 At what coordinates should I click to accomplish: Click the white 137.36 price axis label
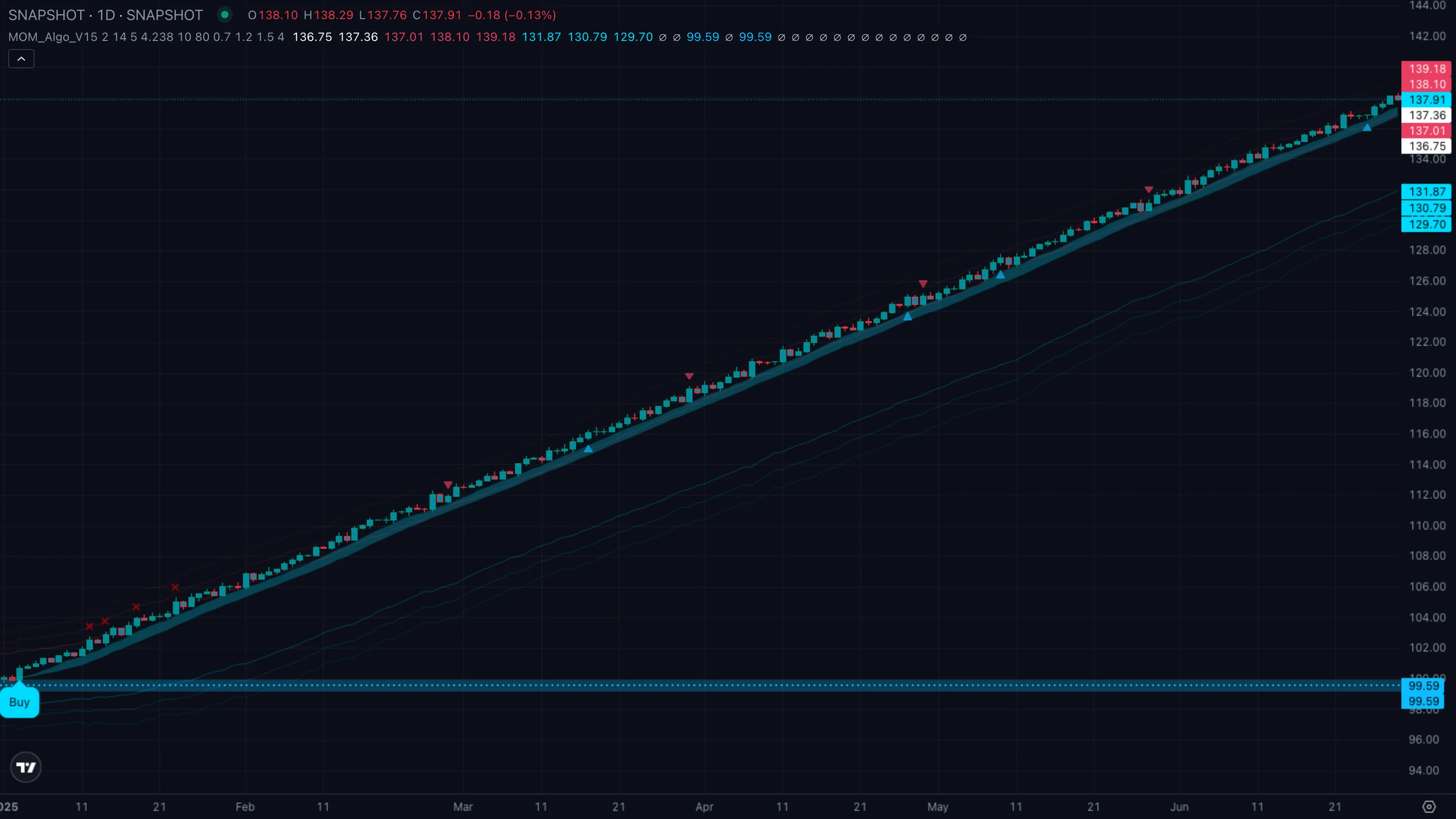[1426, 115]
